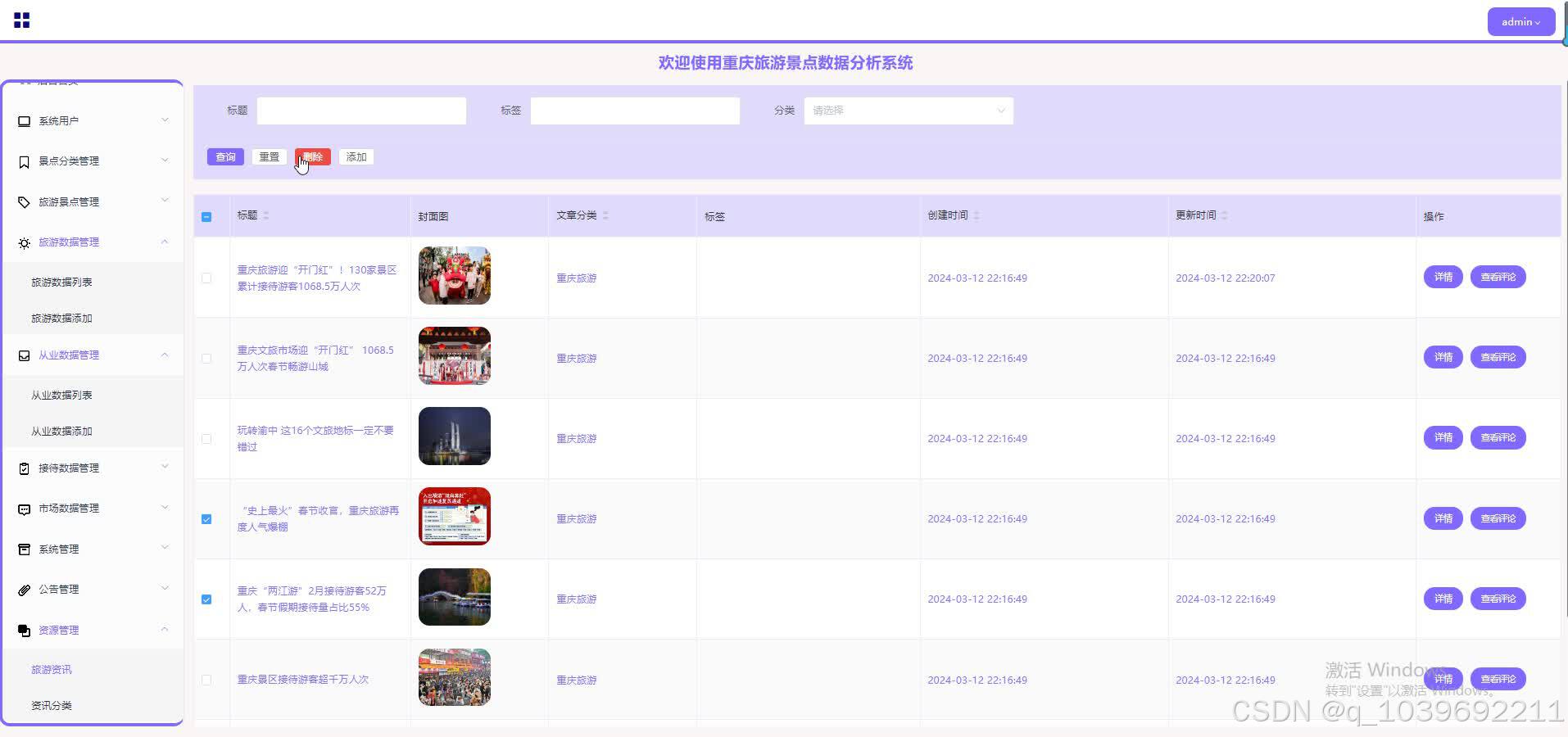This screenshot has height=737, width=1568.
Task: Click 详情 for 玩转渝中 row
Action: click(x=1443, y=438)
